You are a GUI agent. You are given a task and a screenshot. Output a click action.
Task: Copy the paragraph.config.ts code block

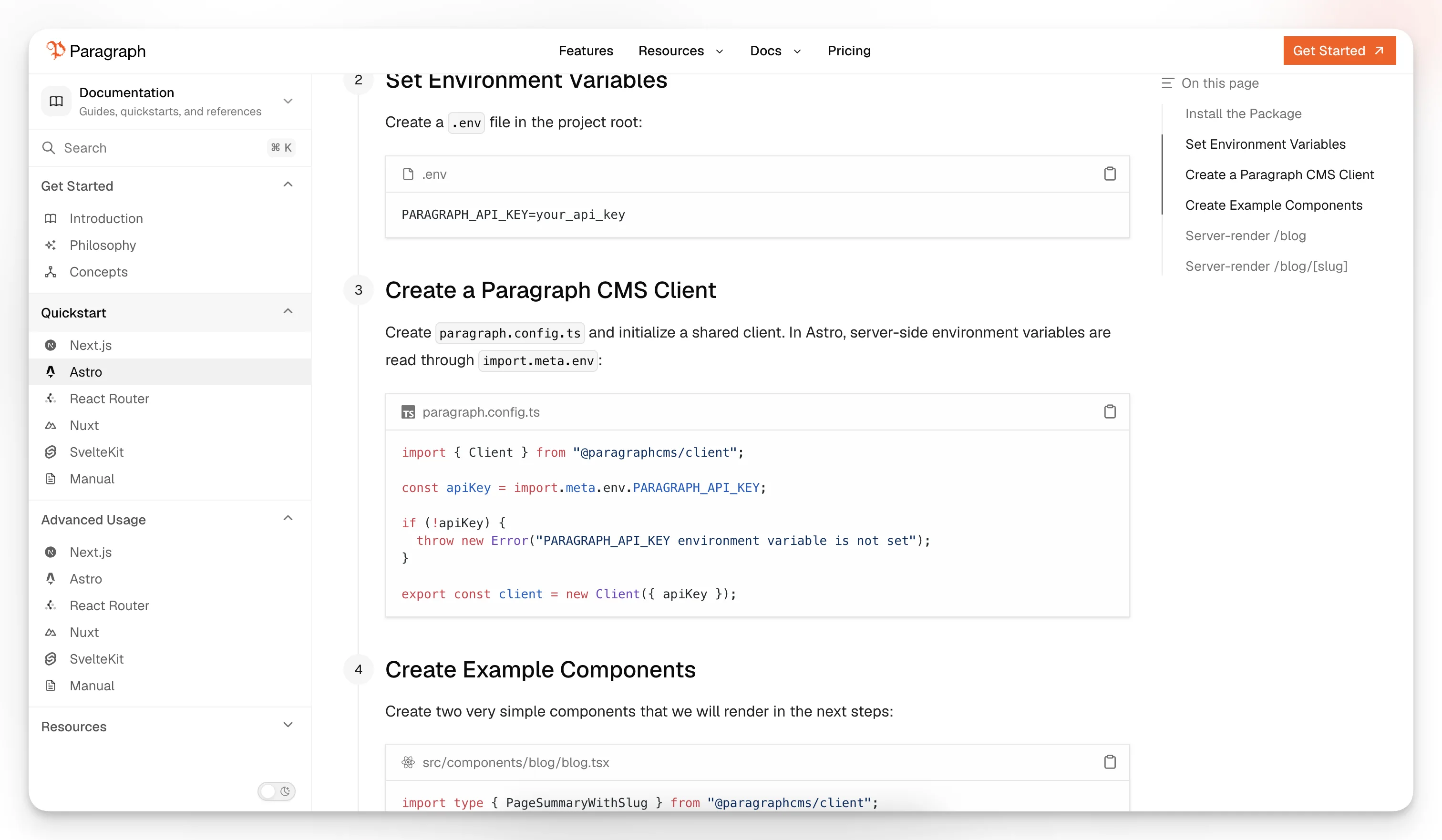1110,411
